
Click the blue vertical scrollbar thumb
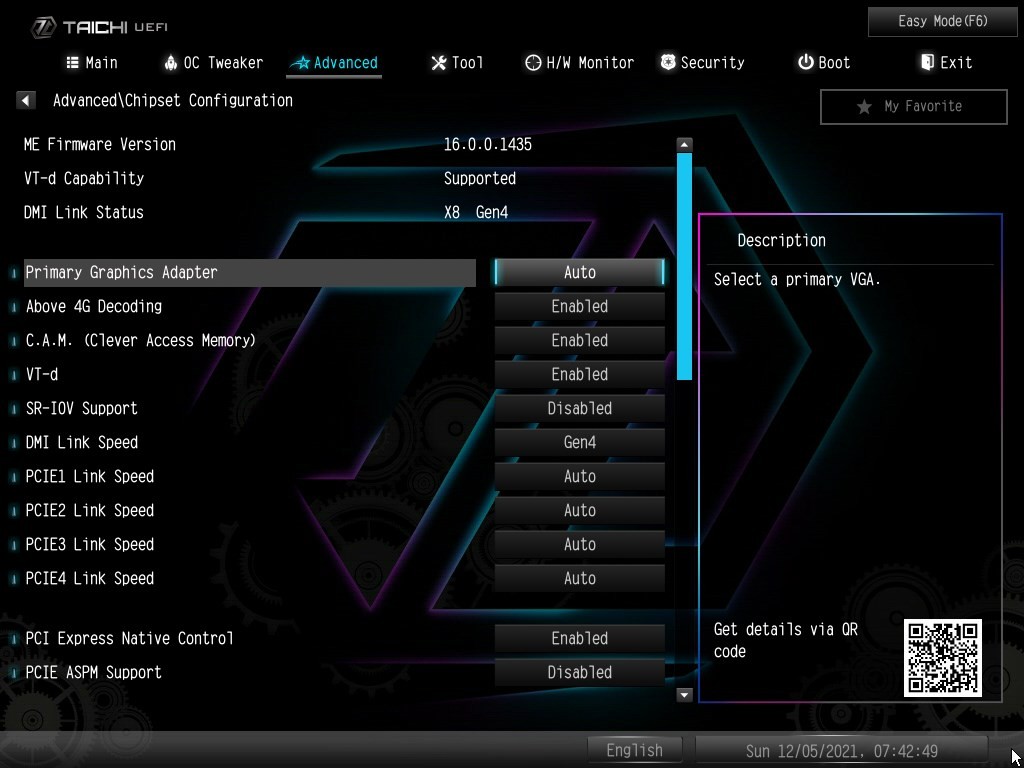click(x=684, y=266)
